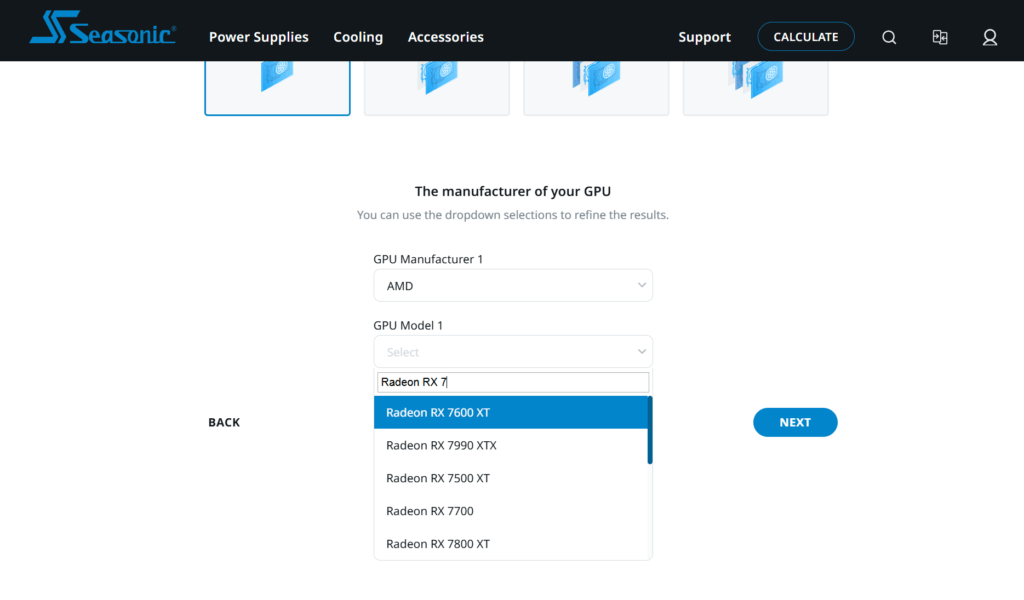Click the NEXT button
This screenshot has width=1024, height=600.
tap(795, 422)
